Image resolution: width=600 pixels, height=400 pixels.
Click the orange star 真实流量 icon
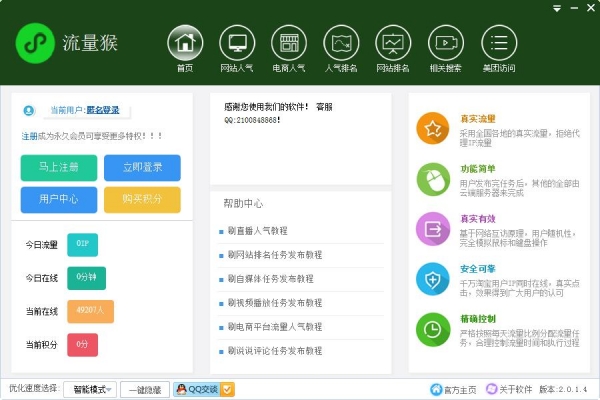[432, 129]
